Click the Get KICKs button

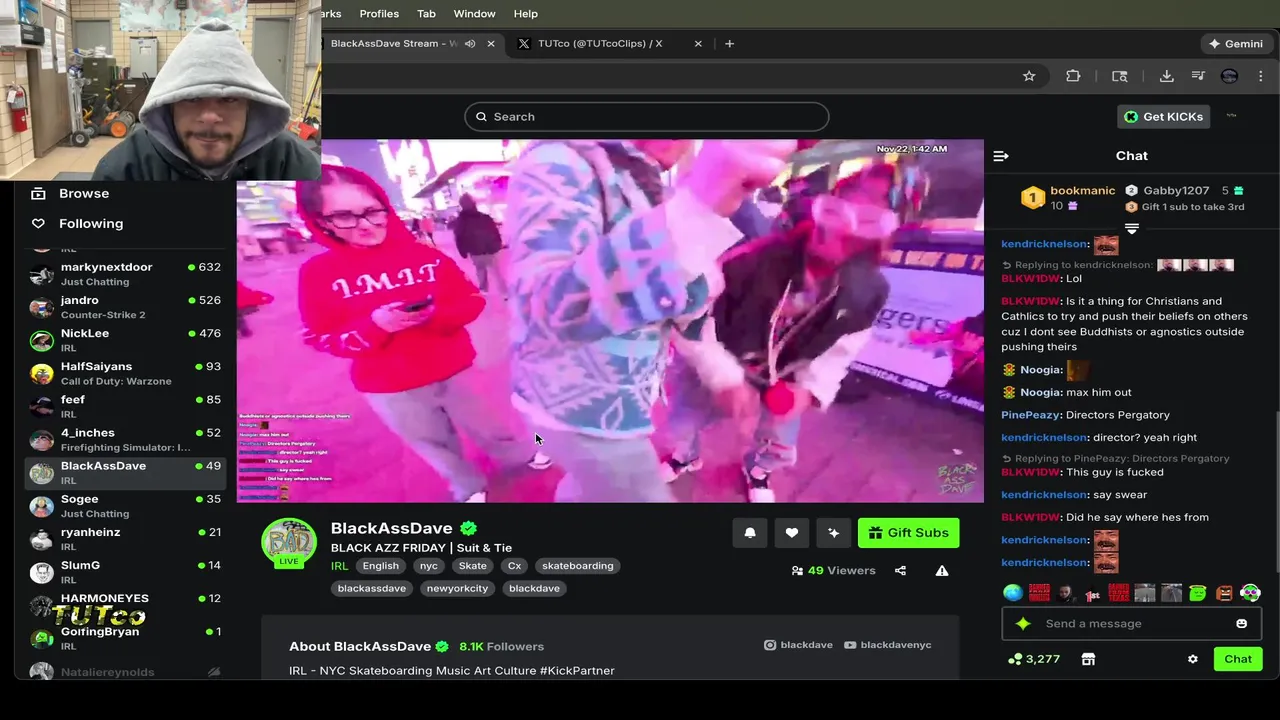1163,117
